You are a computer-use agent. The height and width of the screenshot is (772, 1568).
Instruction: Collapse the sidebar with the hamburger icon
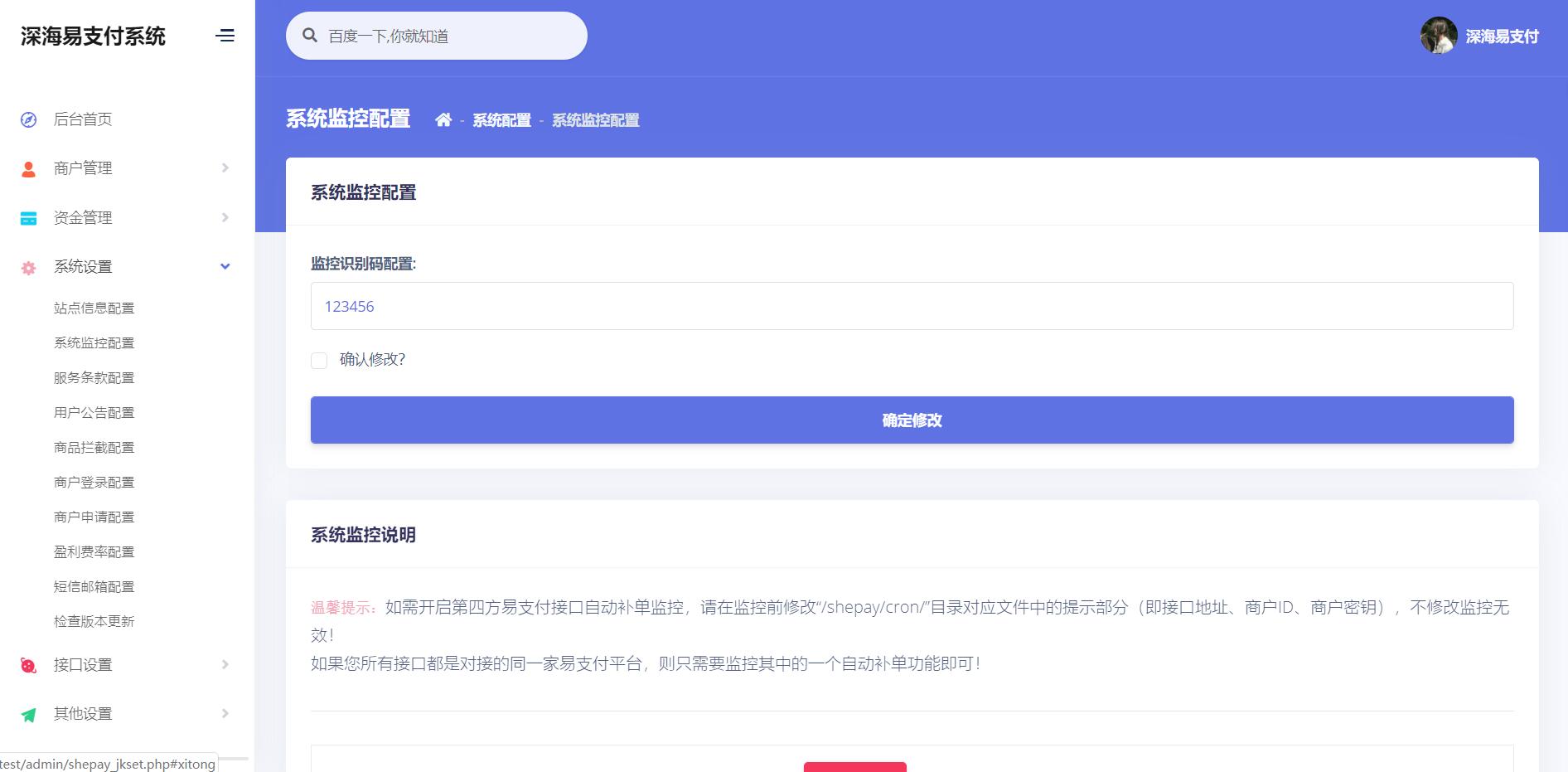point(225,36)
